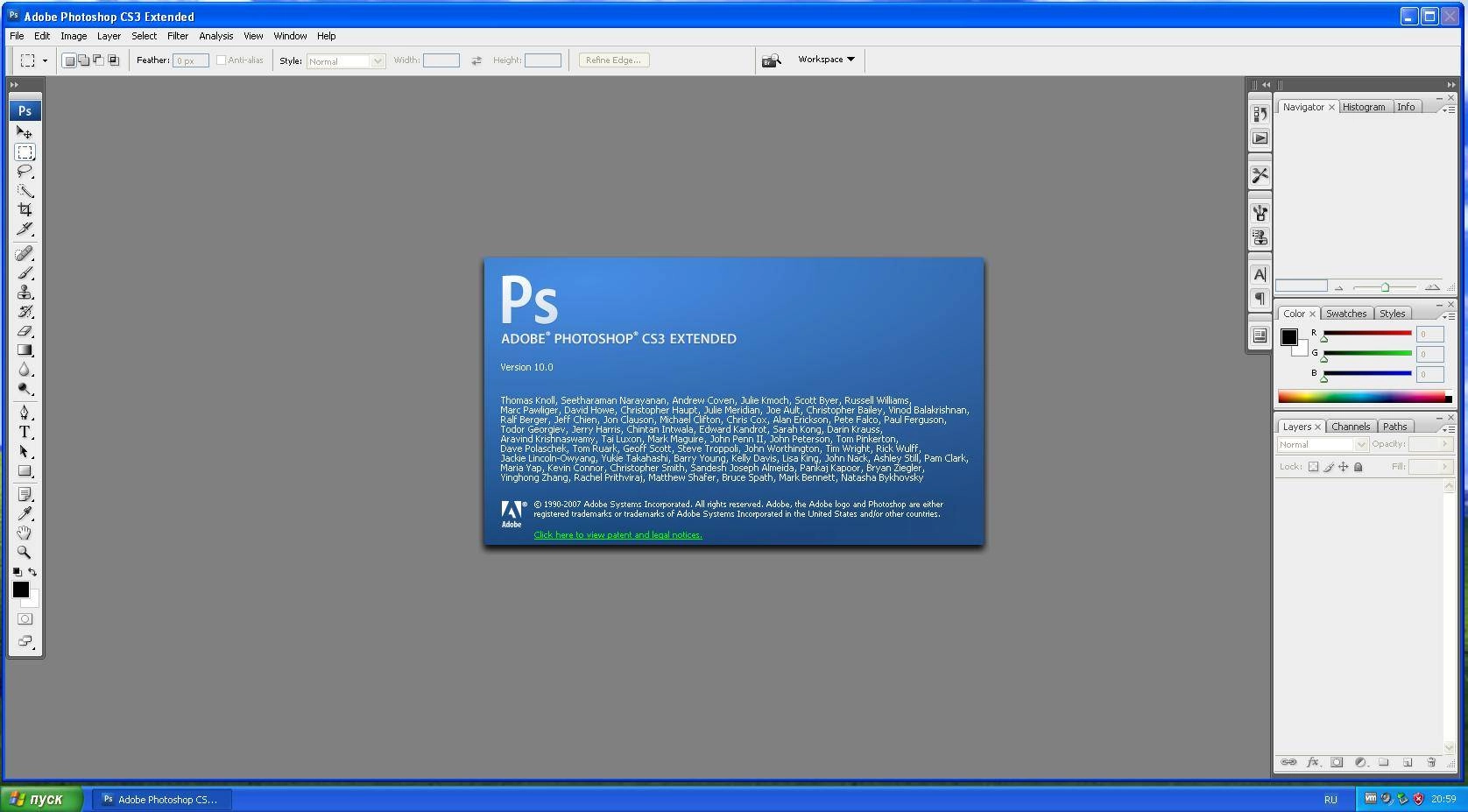Open the Workspace dropdown
The height and width of the screenshot is (812, 1468).
(826, 60)
